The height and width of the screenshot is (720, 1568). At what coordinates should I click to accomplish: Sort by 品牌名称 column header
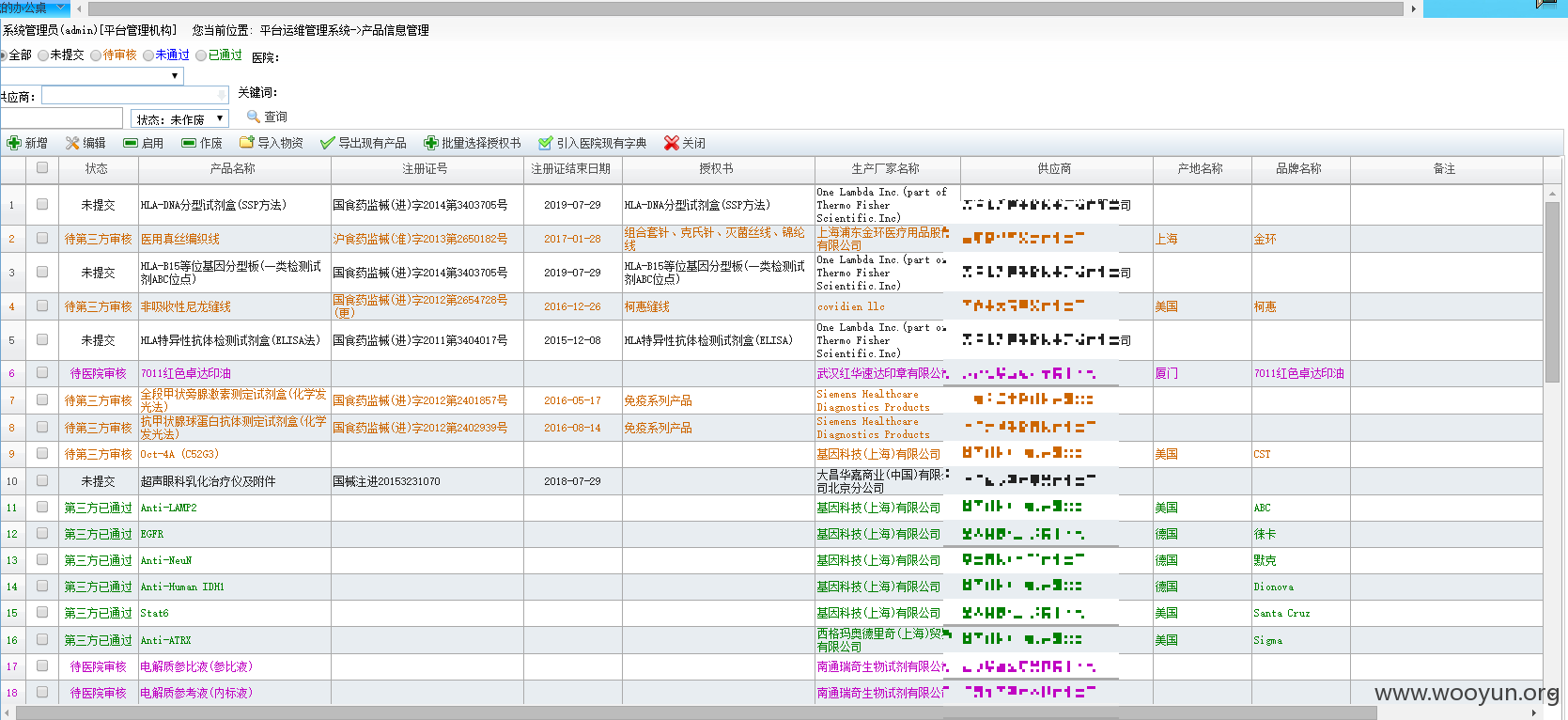pos(1299,169)
